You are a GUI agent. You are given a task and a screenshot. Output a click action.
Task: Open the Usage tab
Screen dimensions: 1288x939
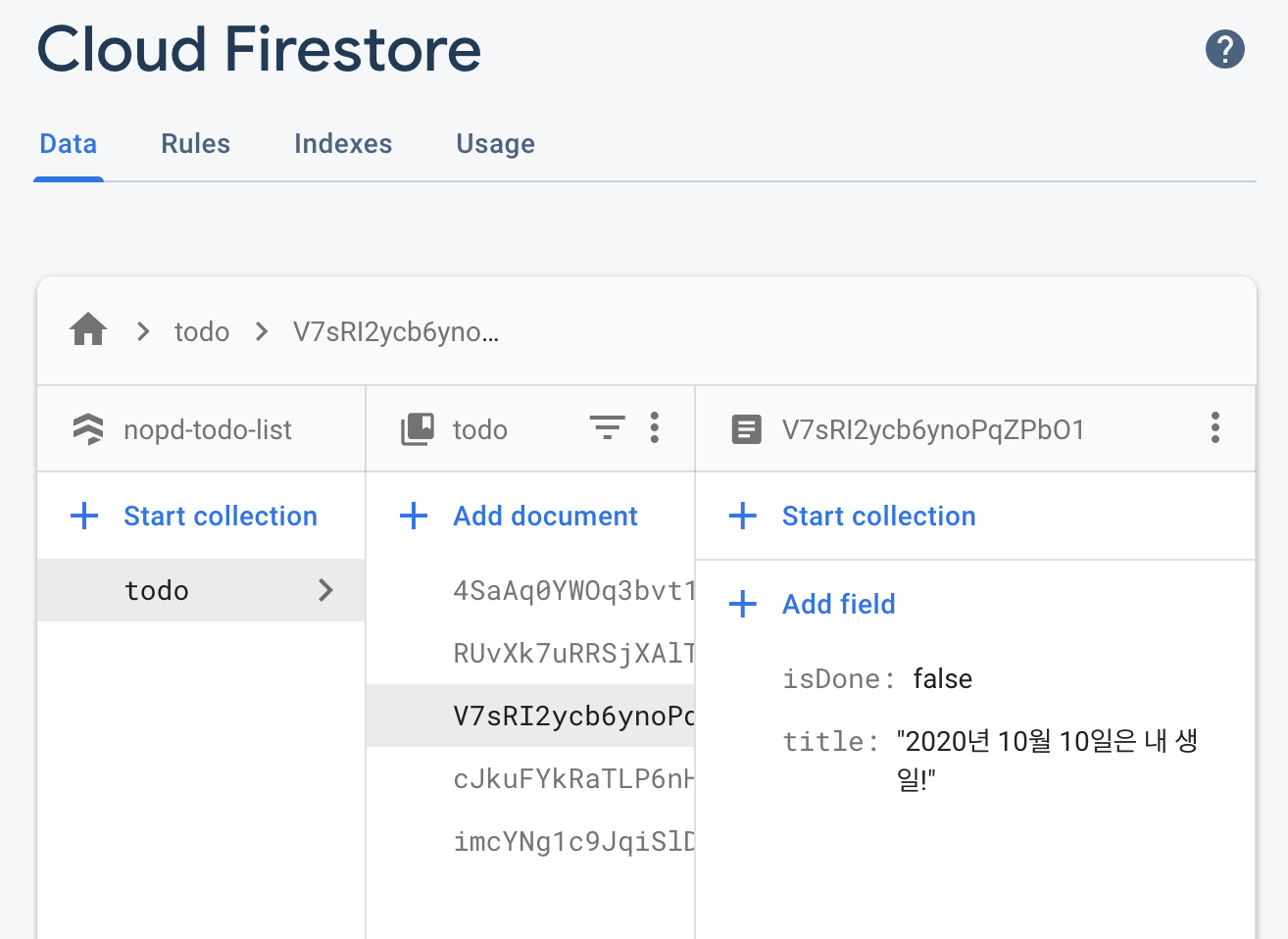496,144
